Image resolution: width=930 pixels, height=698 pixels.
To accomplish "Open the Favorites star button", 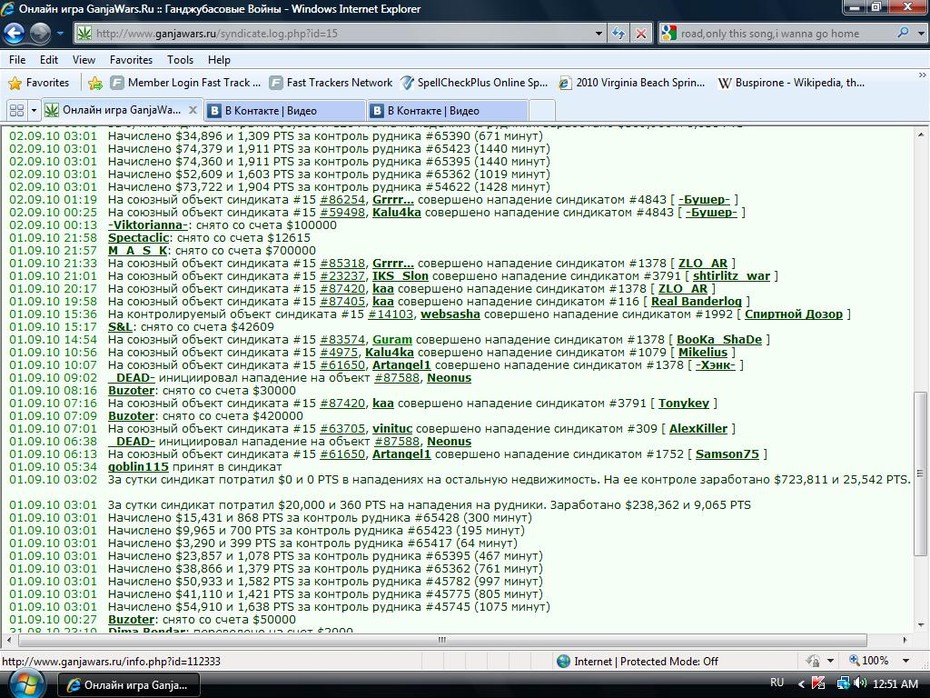I will point(40,82).
